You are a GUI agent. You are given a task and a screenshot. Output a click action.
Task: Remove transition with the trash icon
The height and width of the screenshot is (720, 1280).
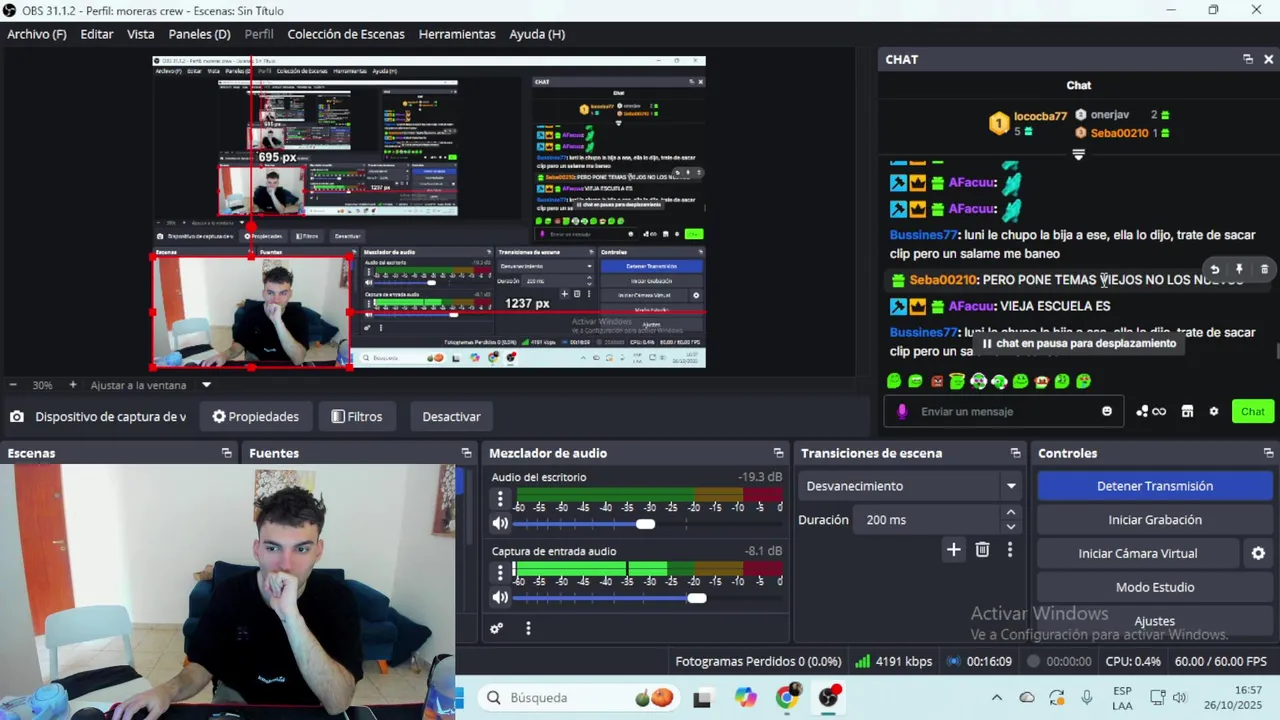982,549
